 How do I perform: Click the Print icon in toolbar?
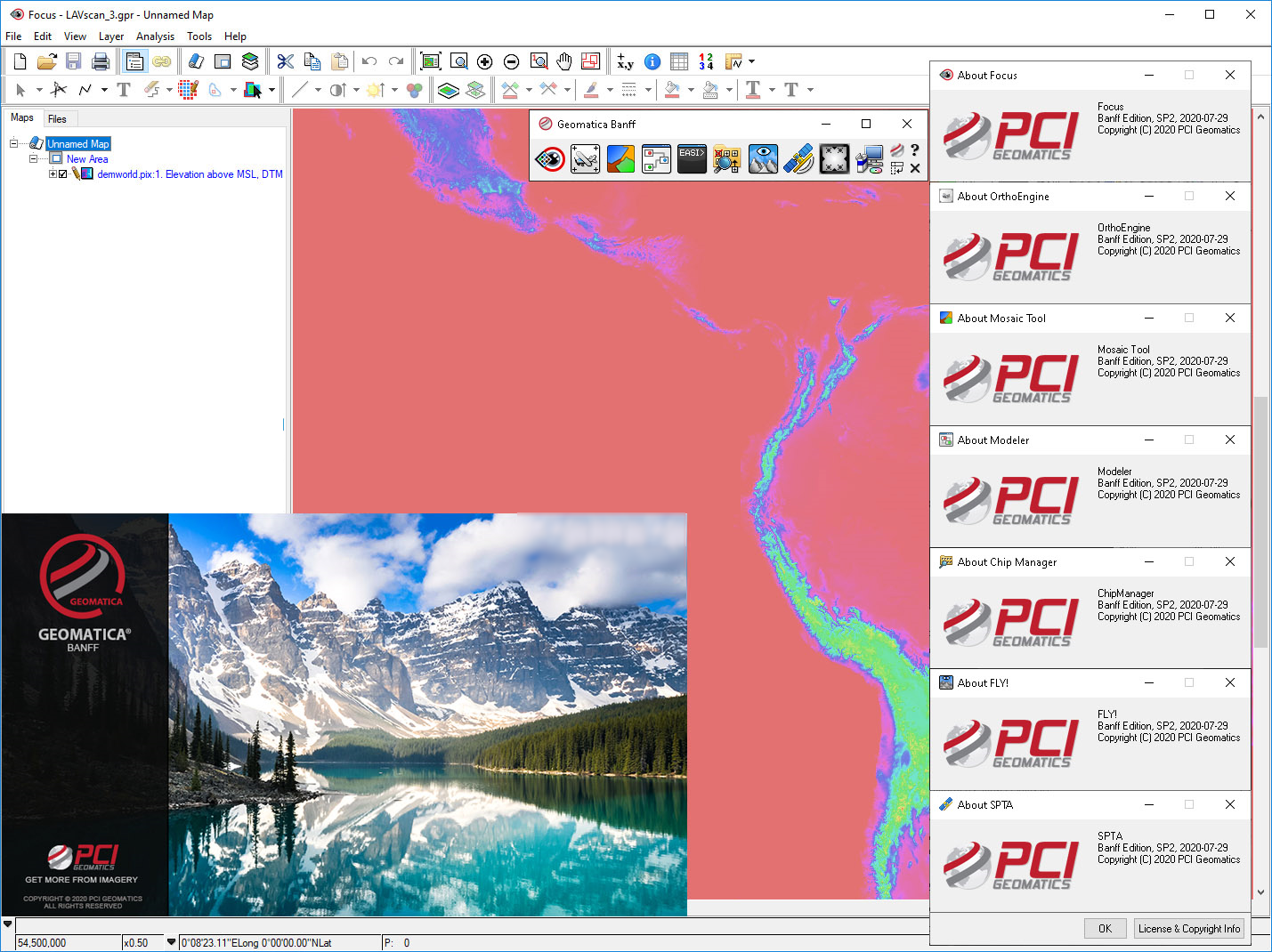click(x=101, y=61)
